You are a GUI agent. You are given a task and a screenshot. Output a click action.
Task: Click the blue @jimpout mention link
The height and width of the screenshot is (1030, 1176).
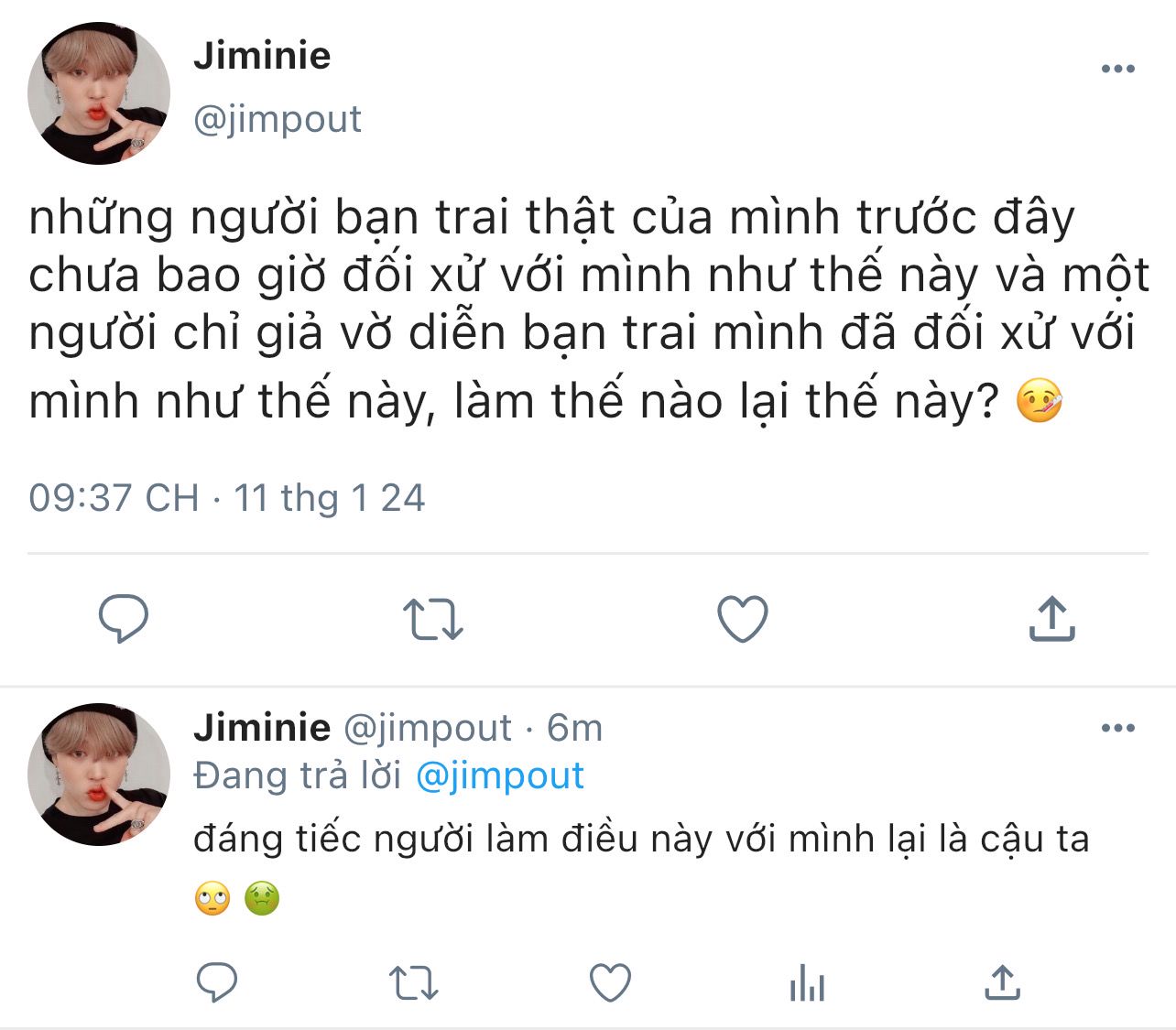coord(499,775)
